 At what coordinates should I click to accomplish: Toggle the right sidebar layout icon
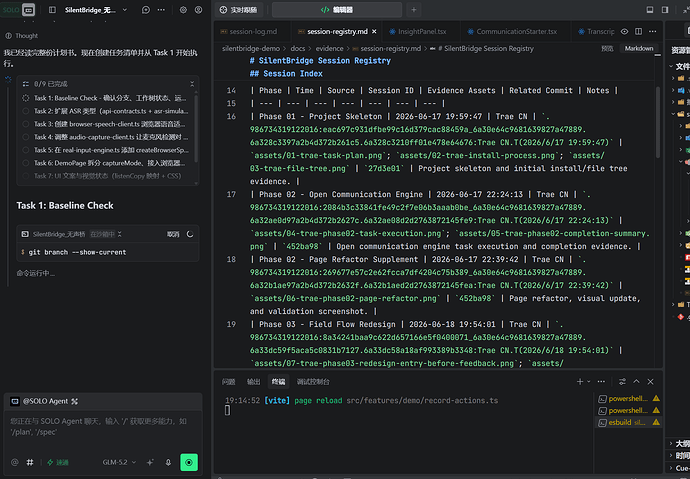point(665,10)
